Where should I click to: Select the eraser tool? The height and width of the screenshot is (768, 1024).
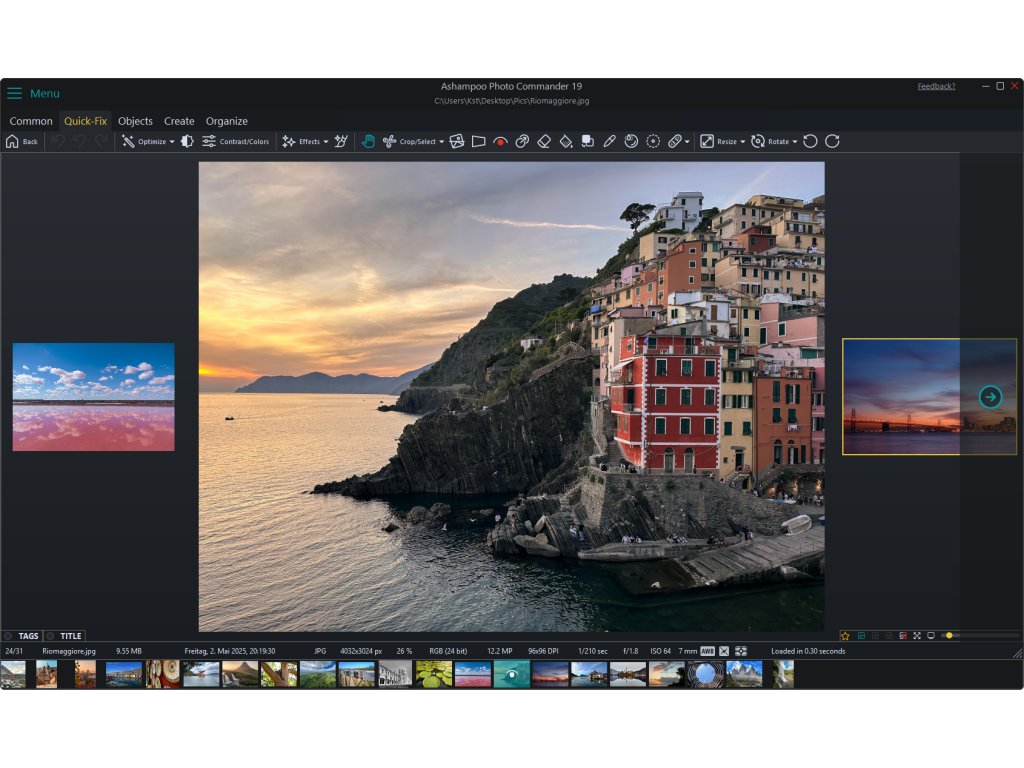(x=544, y=142)
